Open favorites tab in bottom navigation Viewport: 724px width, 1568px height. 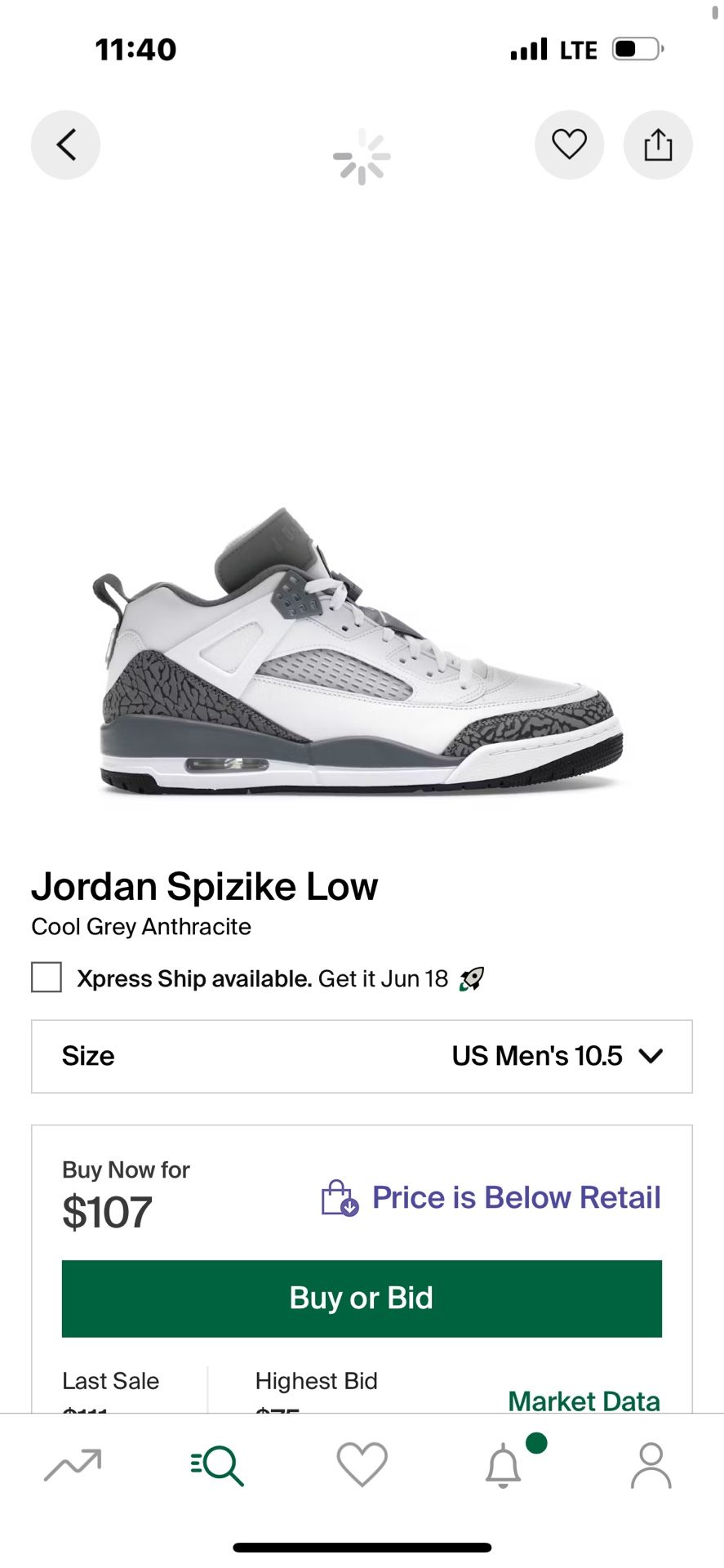[362, 1465]
